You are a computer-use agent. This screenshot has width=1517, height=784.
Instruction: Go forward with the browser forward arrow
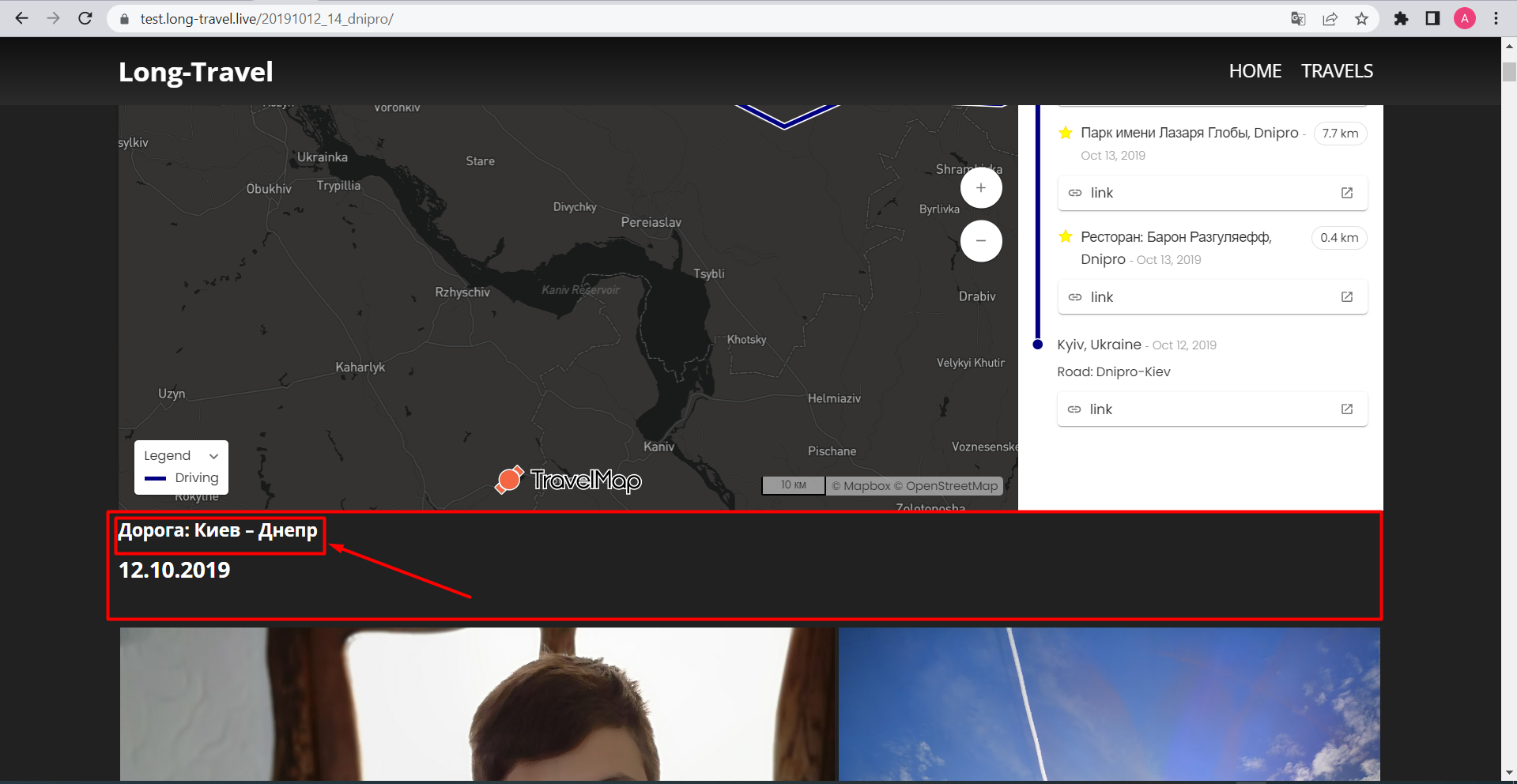[53, 18]
